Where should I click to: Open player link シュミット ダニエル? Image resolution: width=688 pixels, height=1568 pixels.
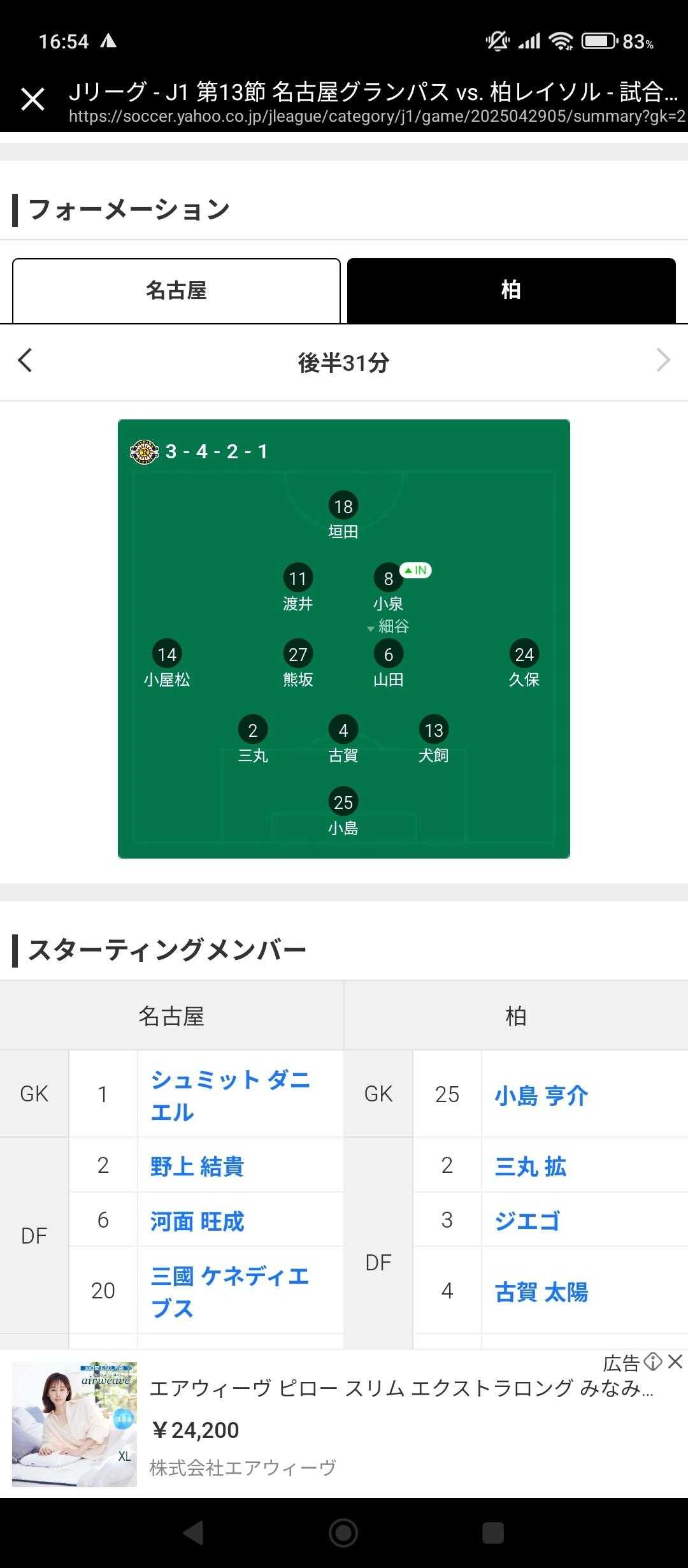pyautogui.click(x=230, y=1095)
